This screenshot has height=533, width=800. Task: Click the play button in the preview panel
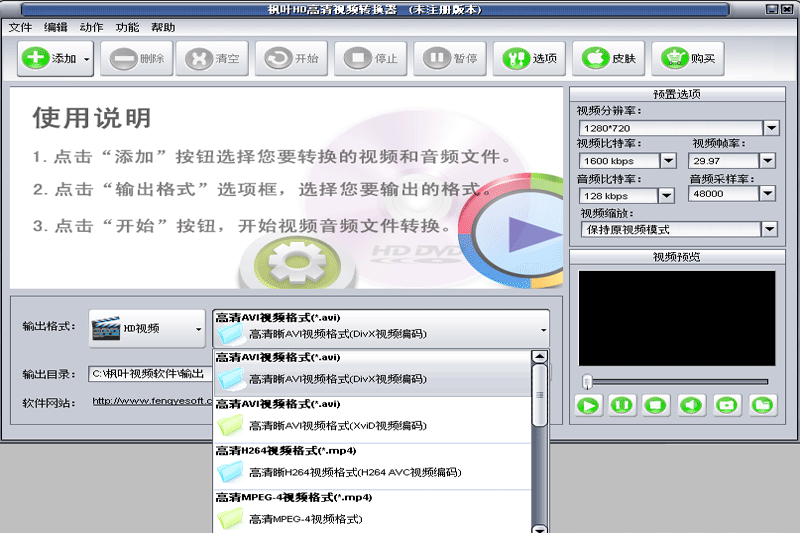click(588, 406)
